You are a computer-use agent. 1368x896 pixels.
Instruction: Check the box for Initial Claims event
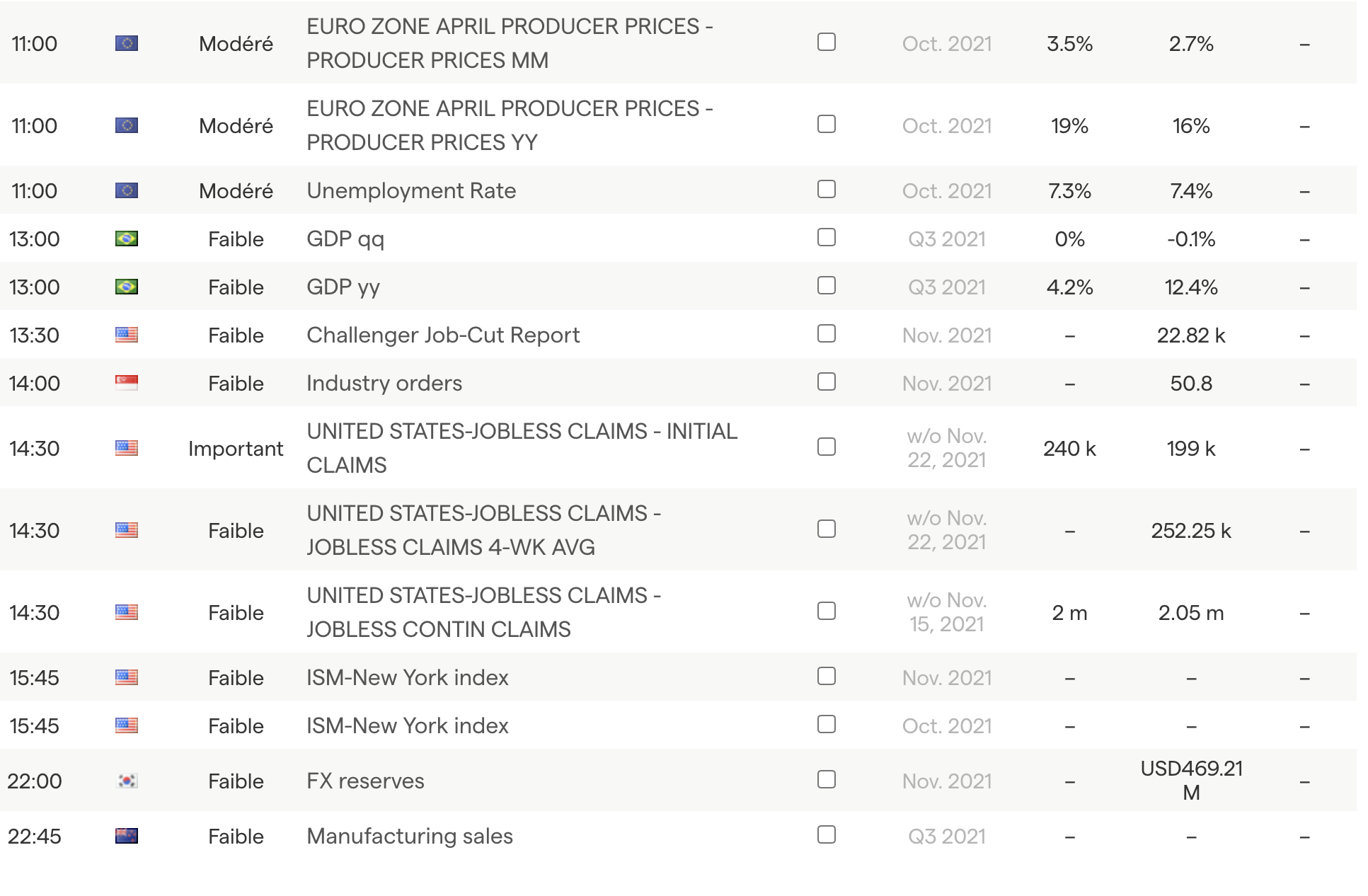pos(827,447)
